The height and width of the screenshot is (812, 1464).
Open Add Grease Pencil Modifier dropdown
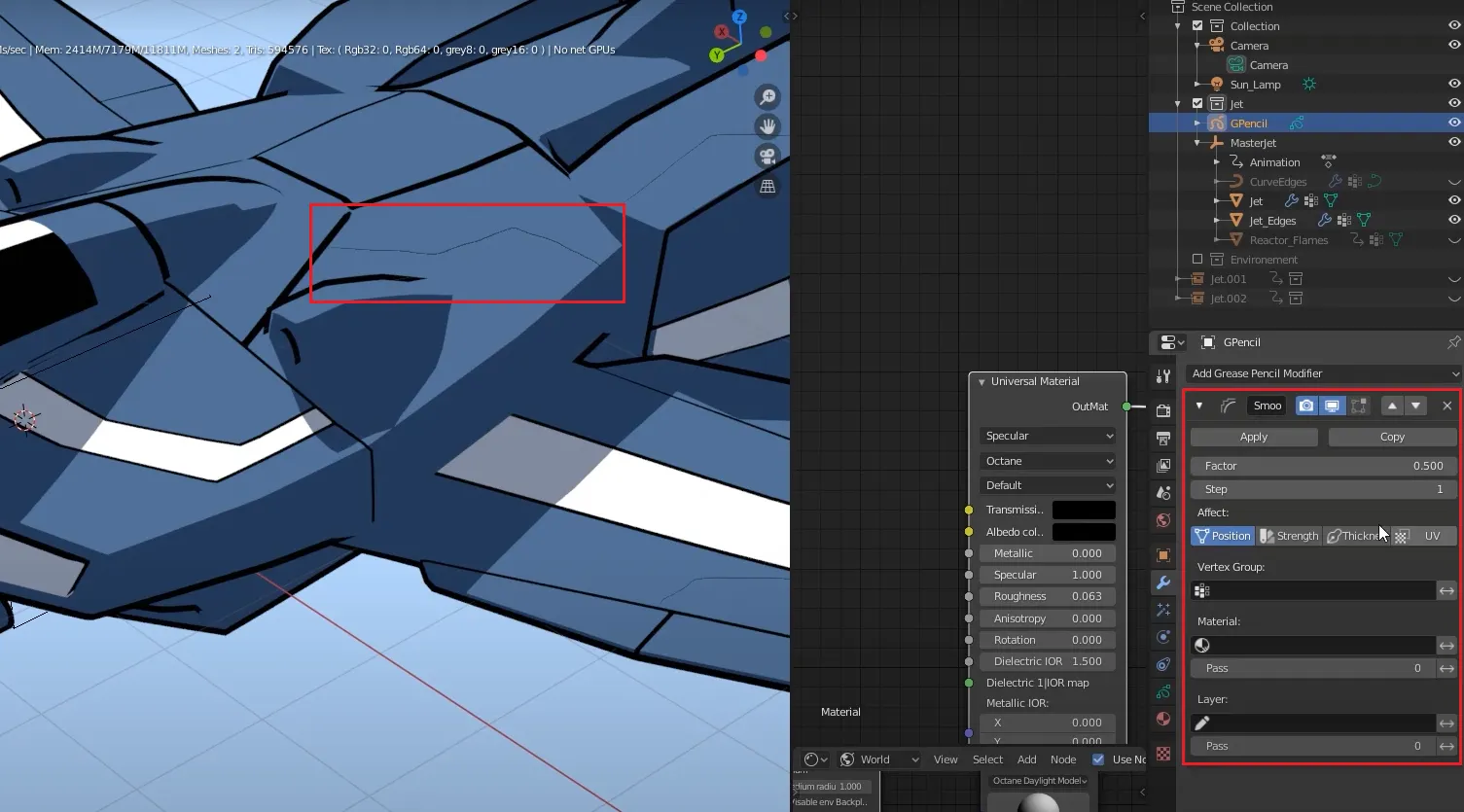point(1324,373)
